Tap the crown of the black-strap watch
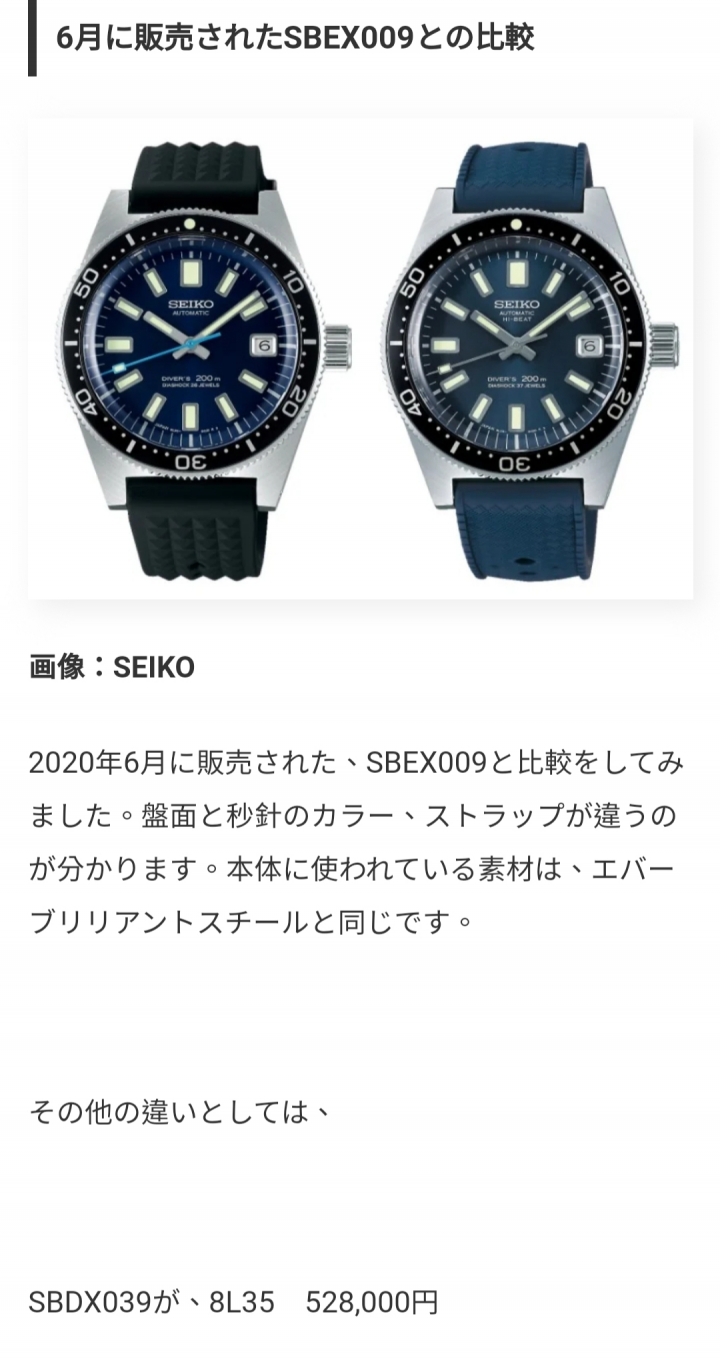 tap(337, 347)
